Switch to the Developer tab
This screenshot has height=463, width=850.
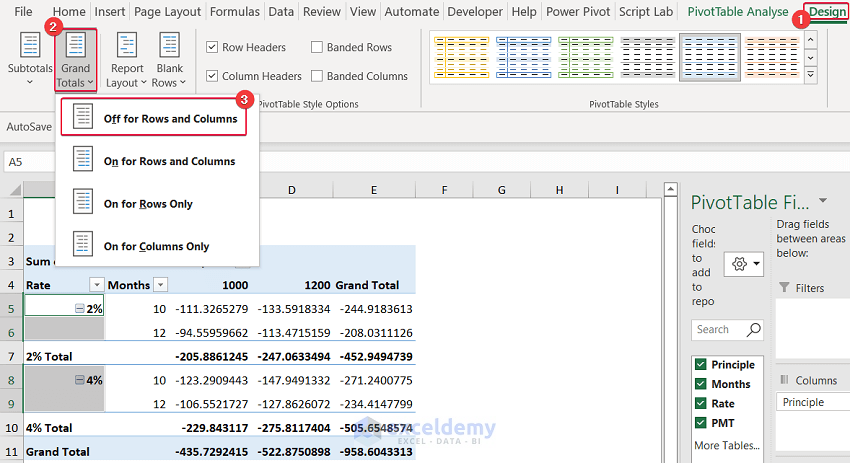point(475,11)
